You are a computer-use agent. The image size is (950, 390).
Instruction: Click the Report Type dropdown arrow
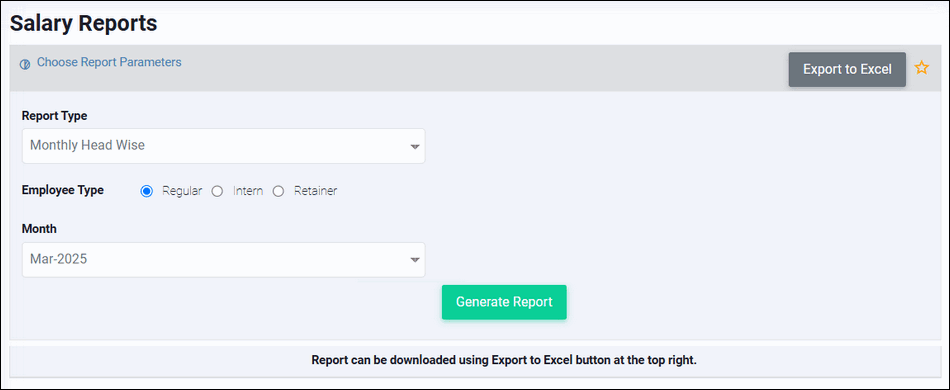pyautogui.click(x=415, y=147)
